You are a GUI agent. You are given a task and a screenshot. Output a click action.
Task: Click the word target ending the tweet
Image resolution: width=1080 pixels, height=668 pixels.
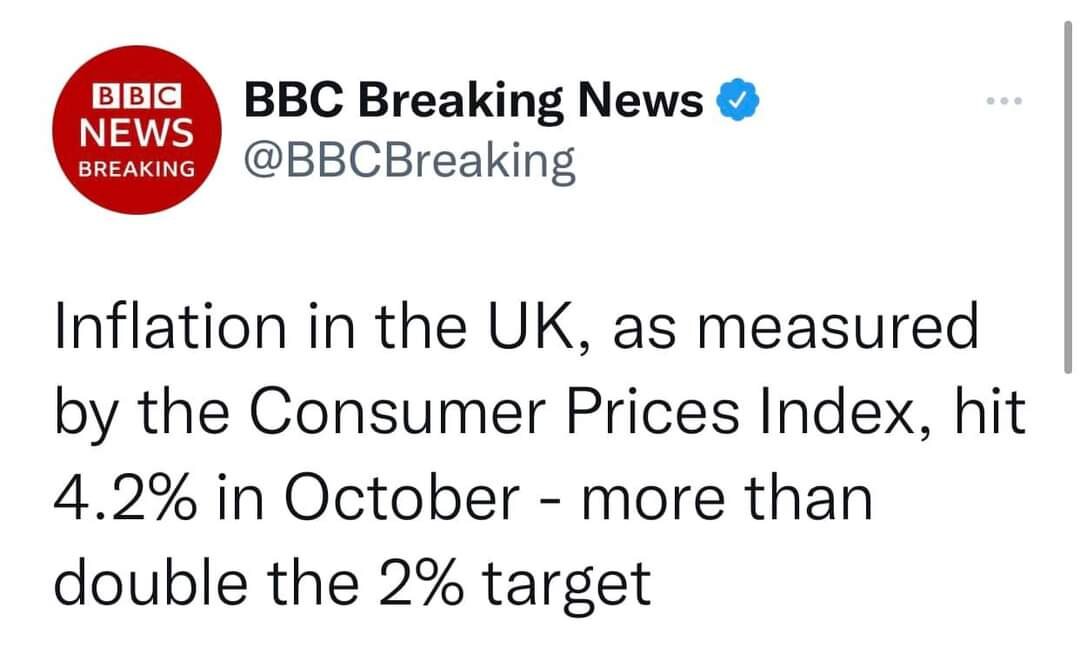point(570,586)
